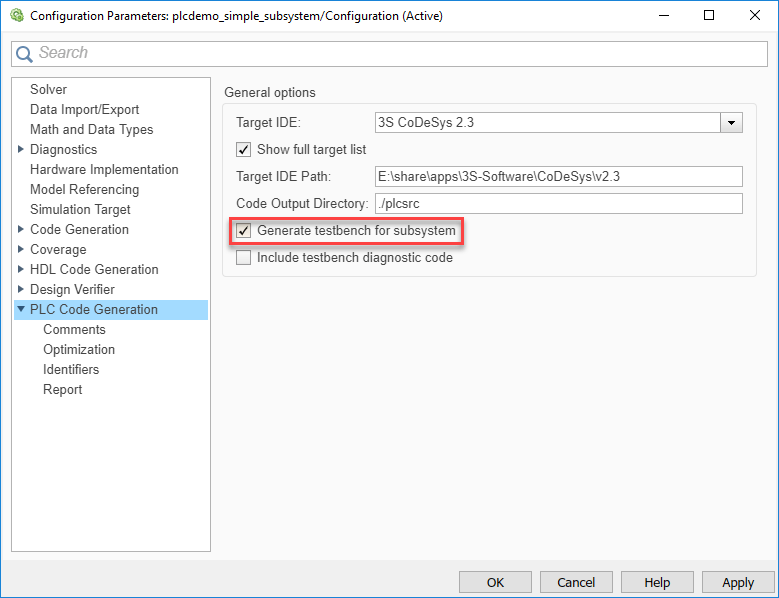Maximize the Configuration Parameters window
This screenshot has height=598, width=779.
(709, 15)
